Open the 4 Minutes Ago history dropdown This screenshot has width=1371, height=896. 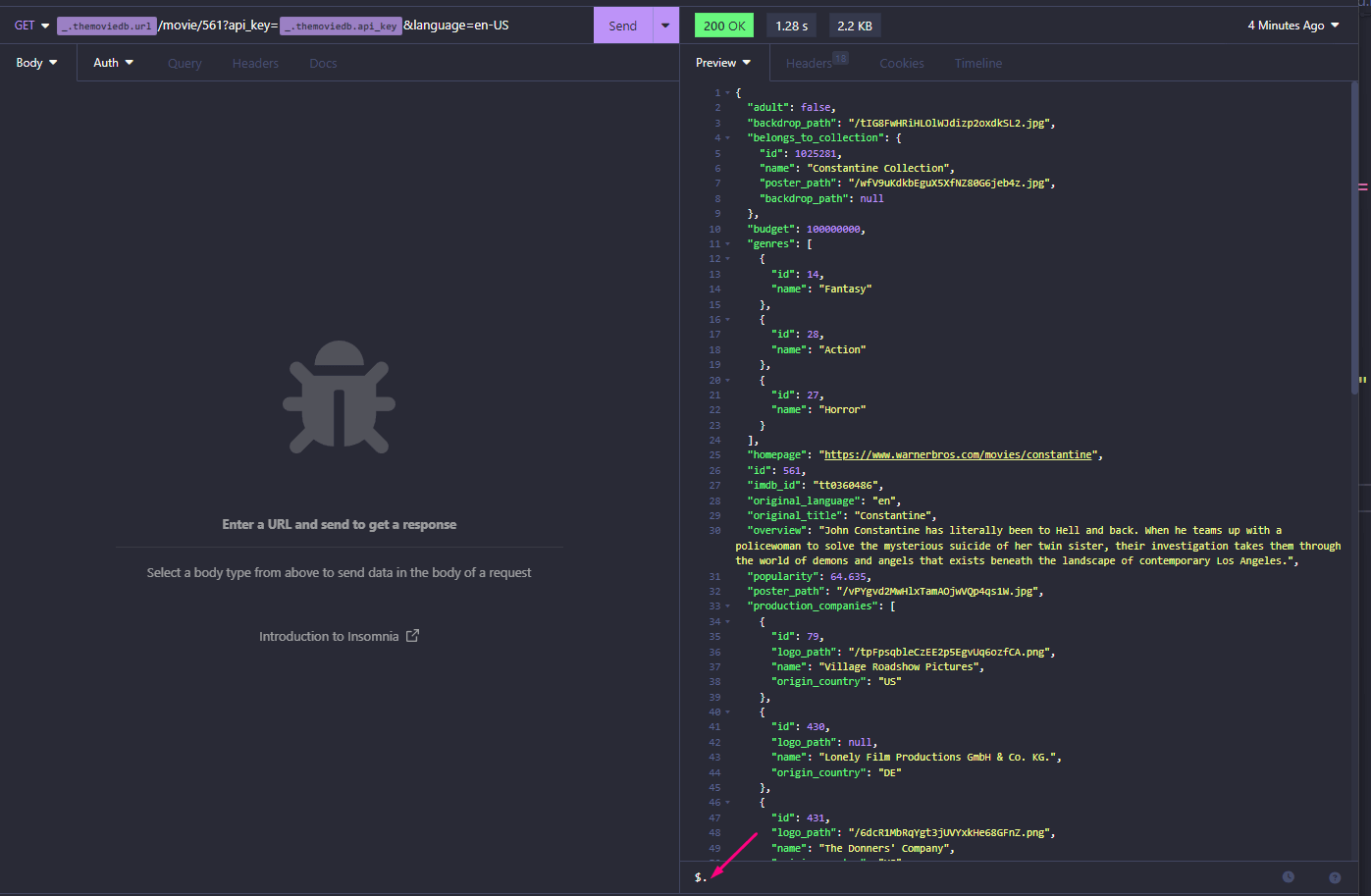pos(1293,26)
